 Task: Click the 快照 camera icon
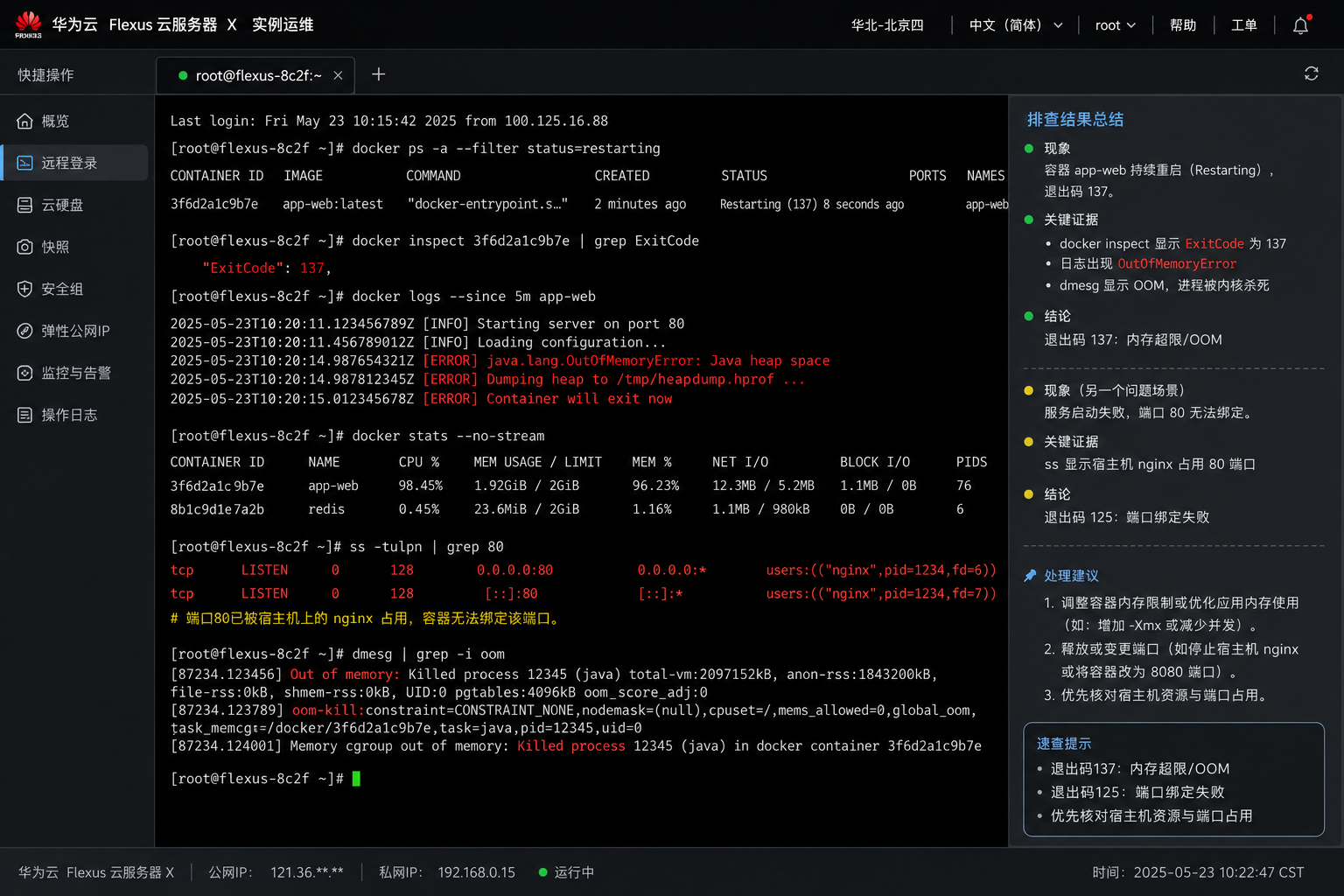click(25, 247)
